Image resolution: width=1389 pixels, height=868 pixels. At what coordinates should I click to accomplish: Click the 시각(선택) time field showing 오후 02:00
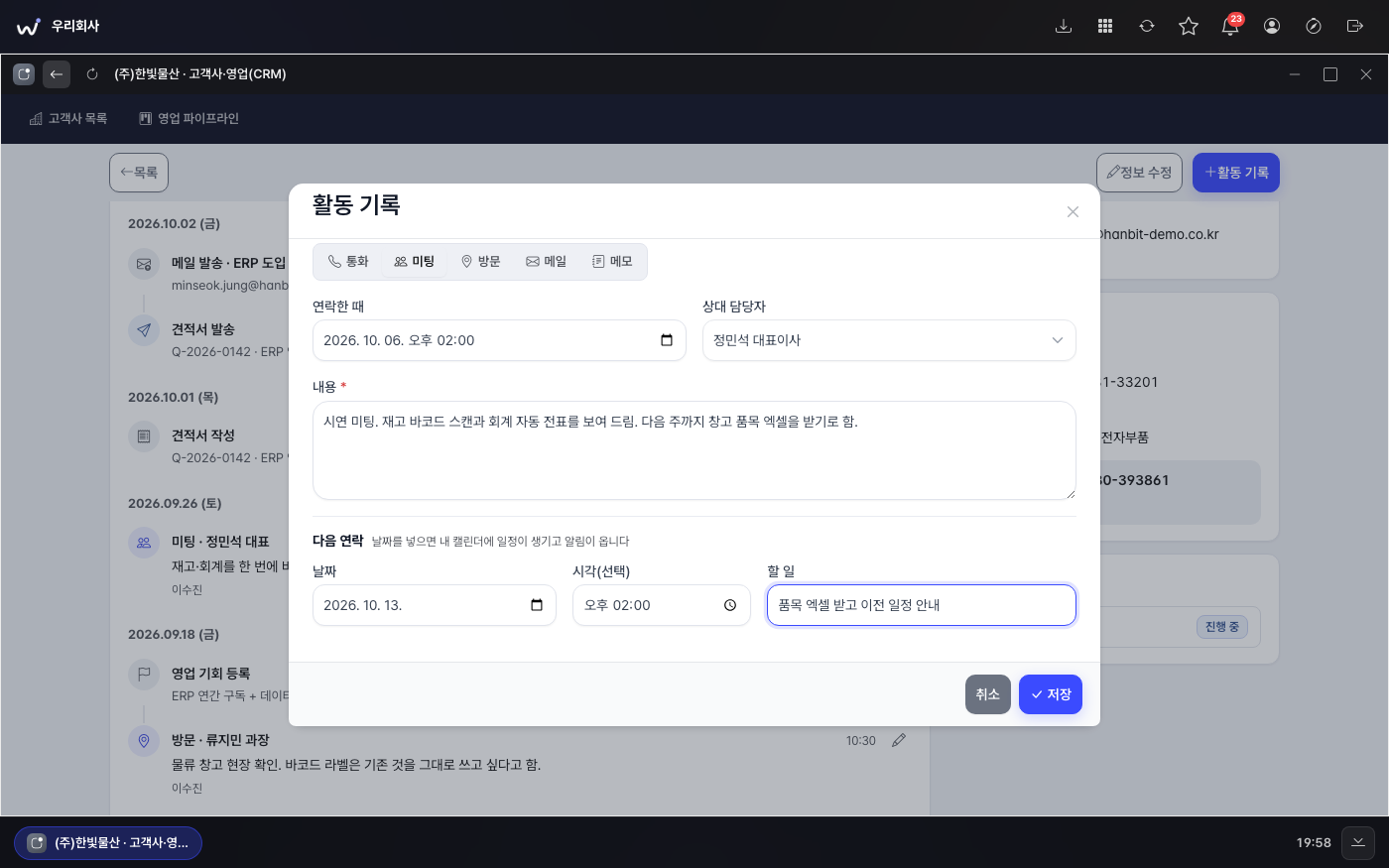point(662,605)
